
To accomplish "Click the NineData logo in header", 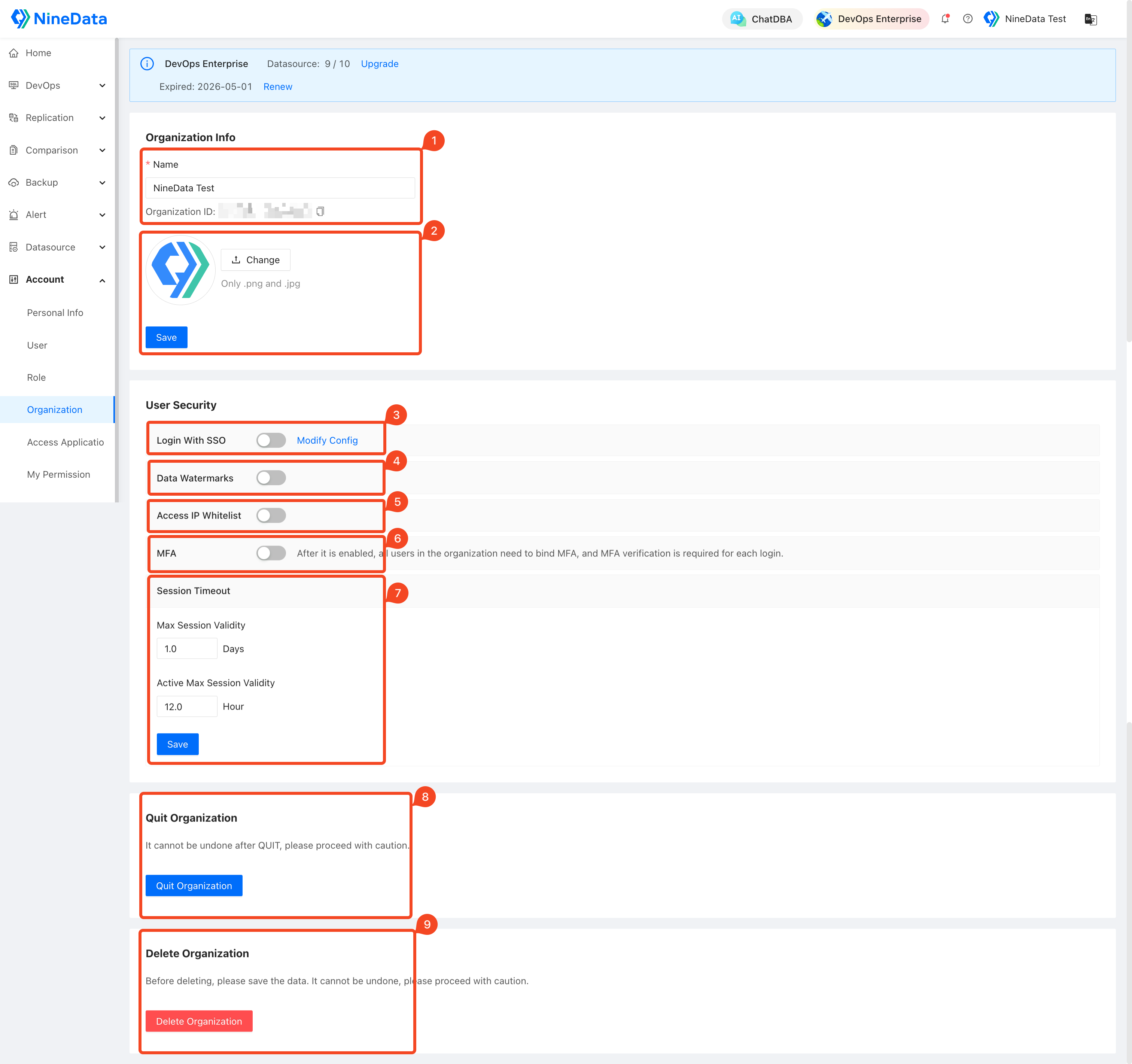I will coord(59,19).
